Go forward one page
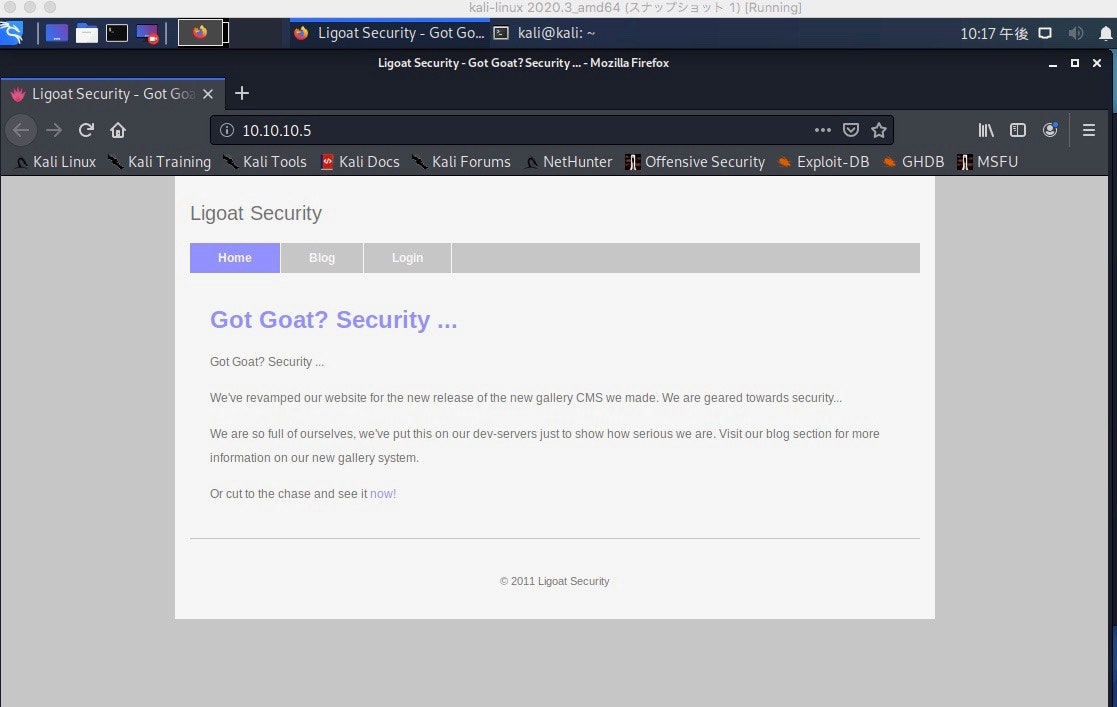The height and width of the screenshot is (707, 1117). [54, 130]
